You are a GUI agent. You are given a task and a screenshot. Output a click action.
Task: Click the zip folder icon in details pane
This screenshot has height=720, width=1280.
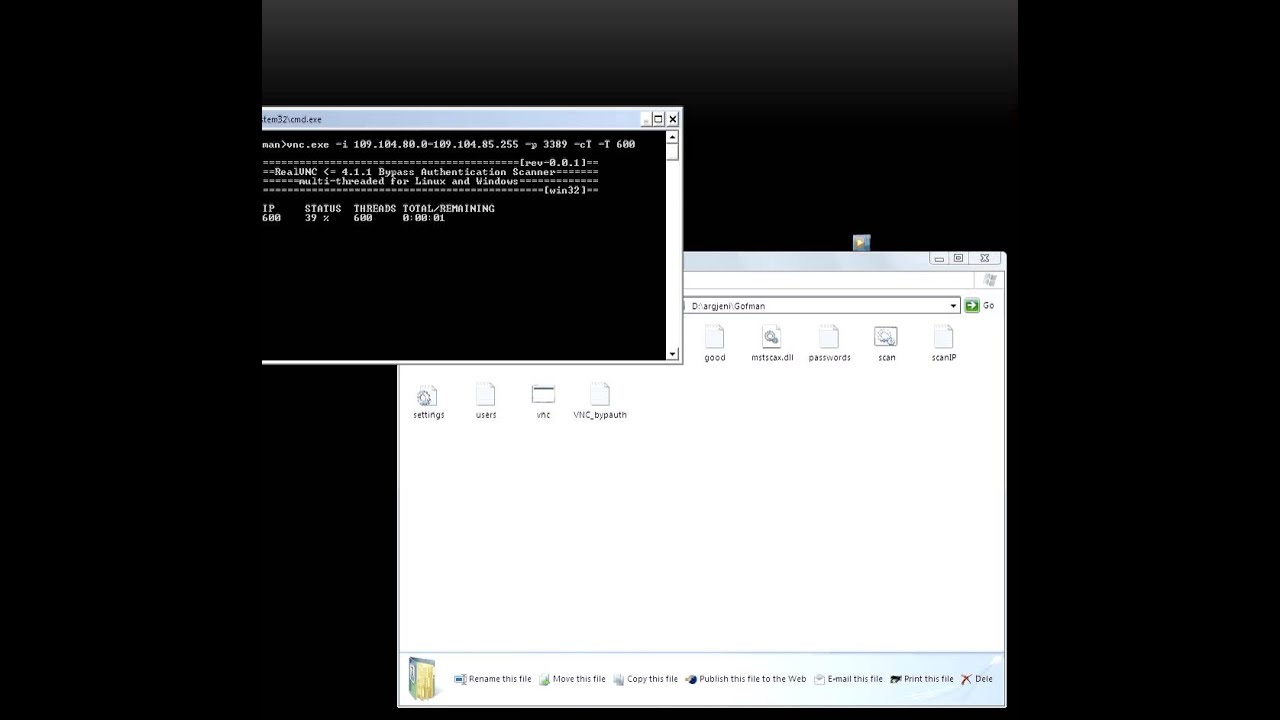click(424, 679)
